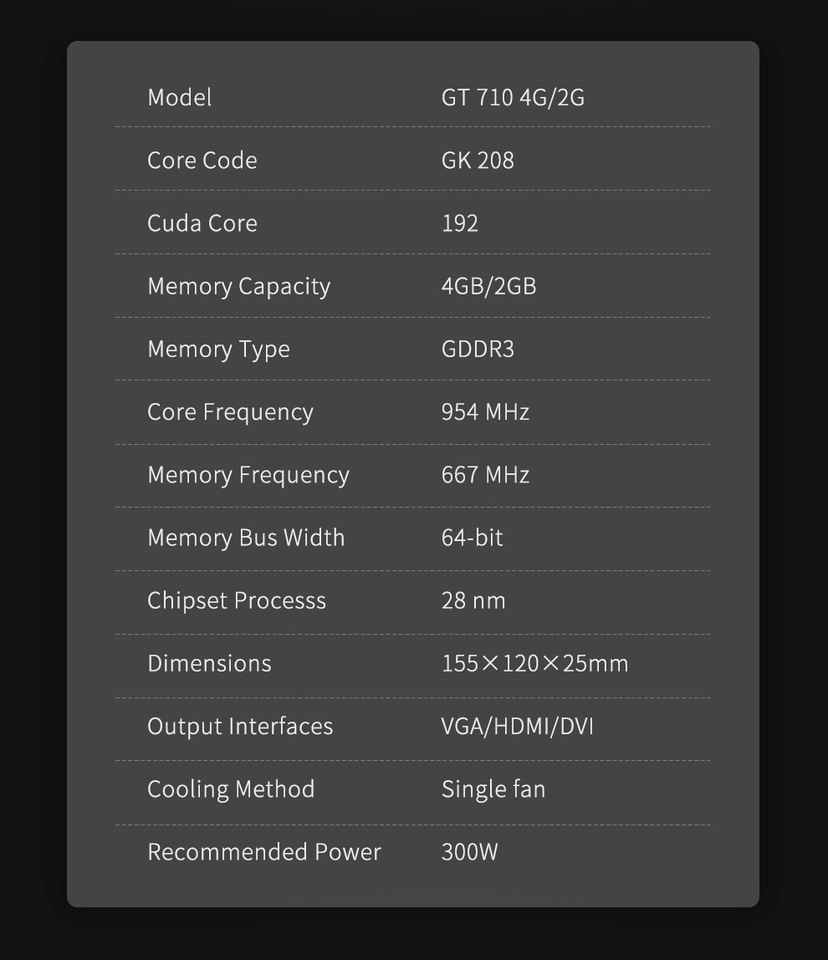828x960 pixels.
Task: Select the 155×120×25mm dimensions value
Action: pyautogui.click(x=534, y=665)
